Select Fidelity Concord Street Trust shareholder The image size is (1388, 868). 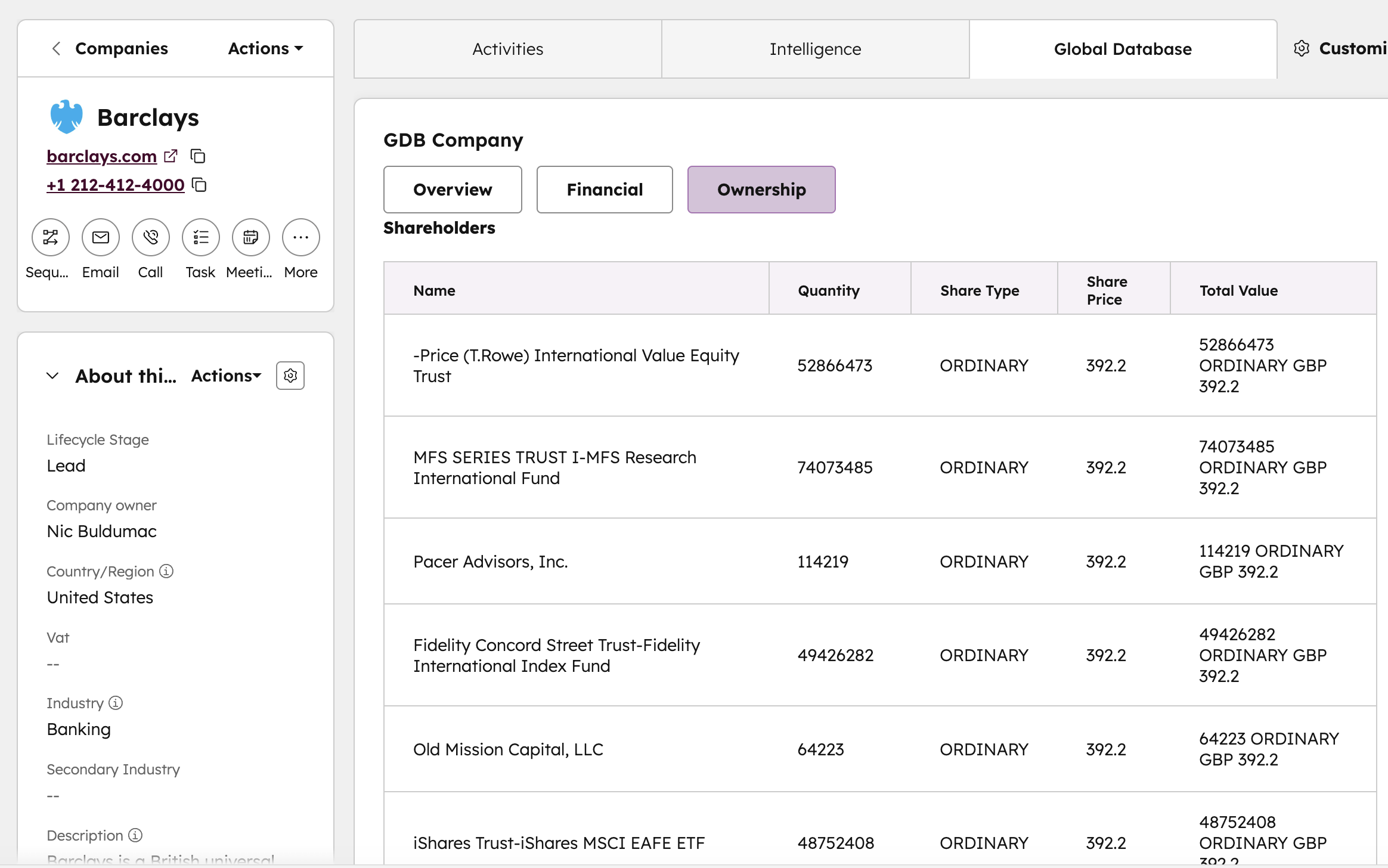557,655
